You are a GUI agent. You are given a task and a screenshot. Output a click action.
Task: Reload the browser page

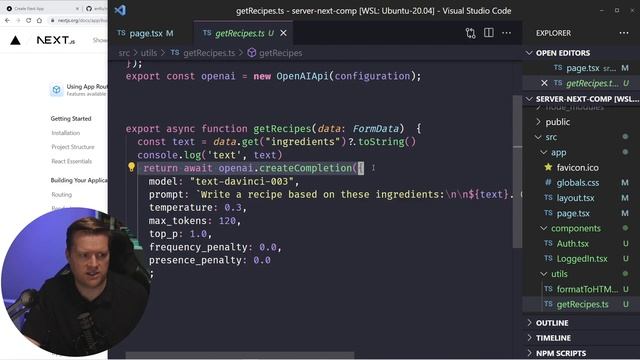click(x=29, y=20)
